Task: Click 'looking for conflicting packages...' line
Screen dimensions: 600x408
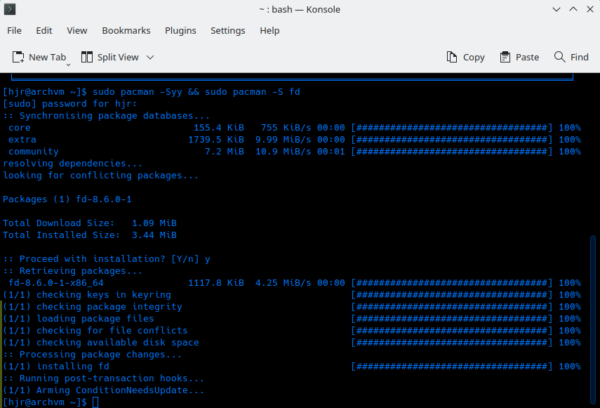Action: pyautogui.click(x=101, y=176)
